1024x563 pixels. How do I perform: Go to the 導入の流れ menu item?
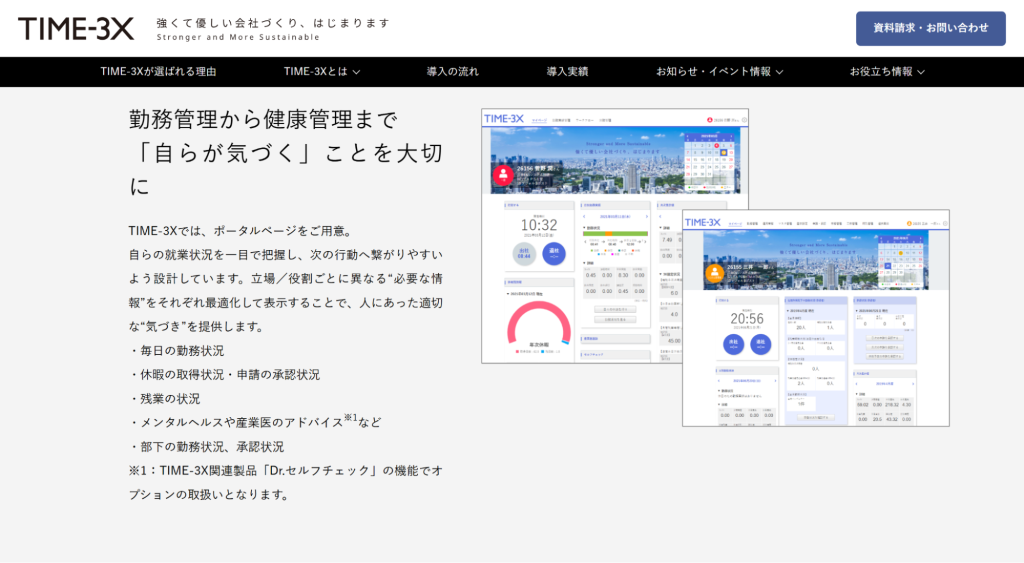tap(452, 72)
